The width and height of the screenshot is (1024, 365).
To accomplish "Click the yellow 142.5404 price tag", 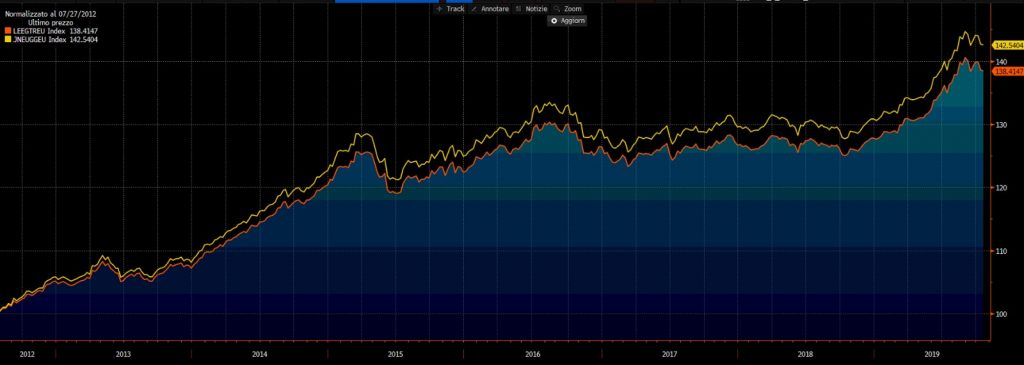I will pyautogui.click(x=1008, y=46).
